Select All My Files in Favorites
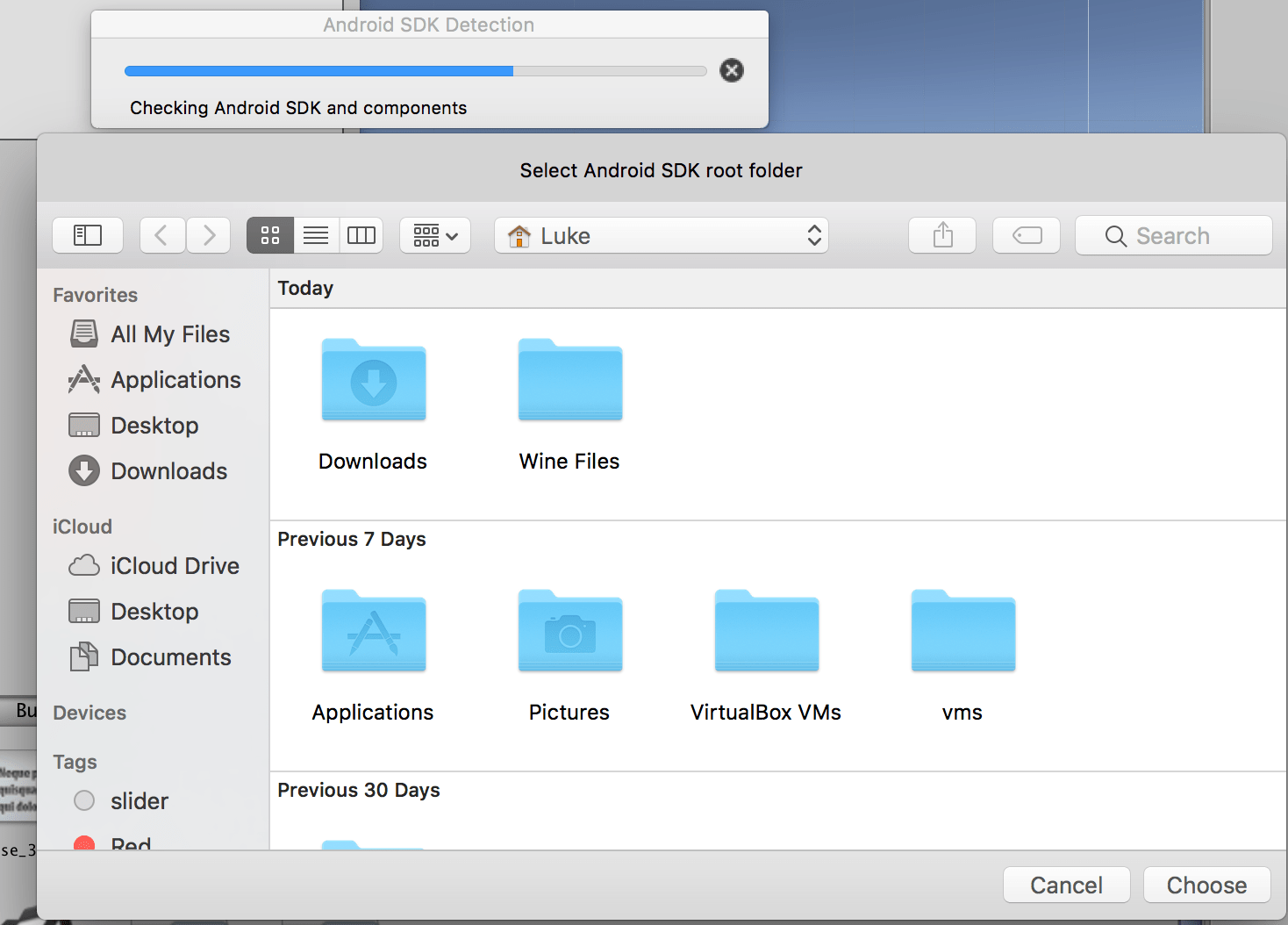 (169, 333)
